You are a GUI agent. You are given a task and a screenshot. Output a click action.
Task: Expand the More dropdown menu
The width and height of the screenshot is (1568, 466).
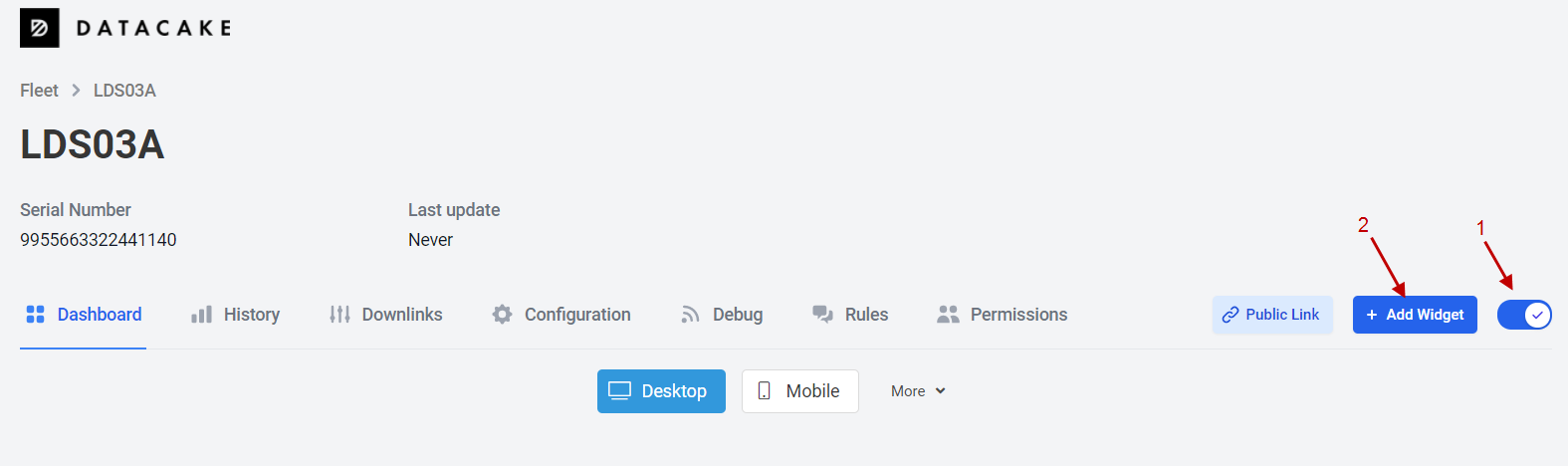coord(918,391)
